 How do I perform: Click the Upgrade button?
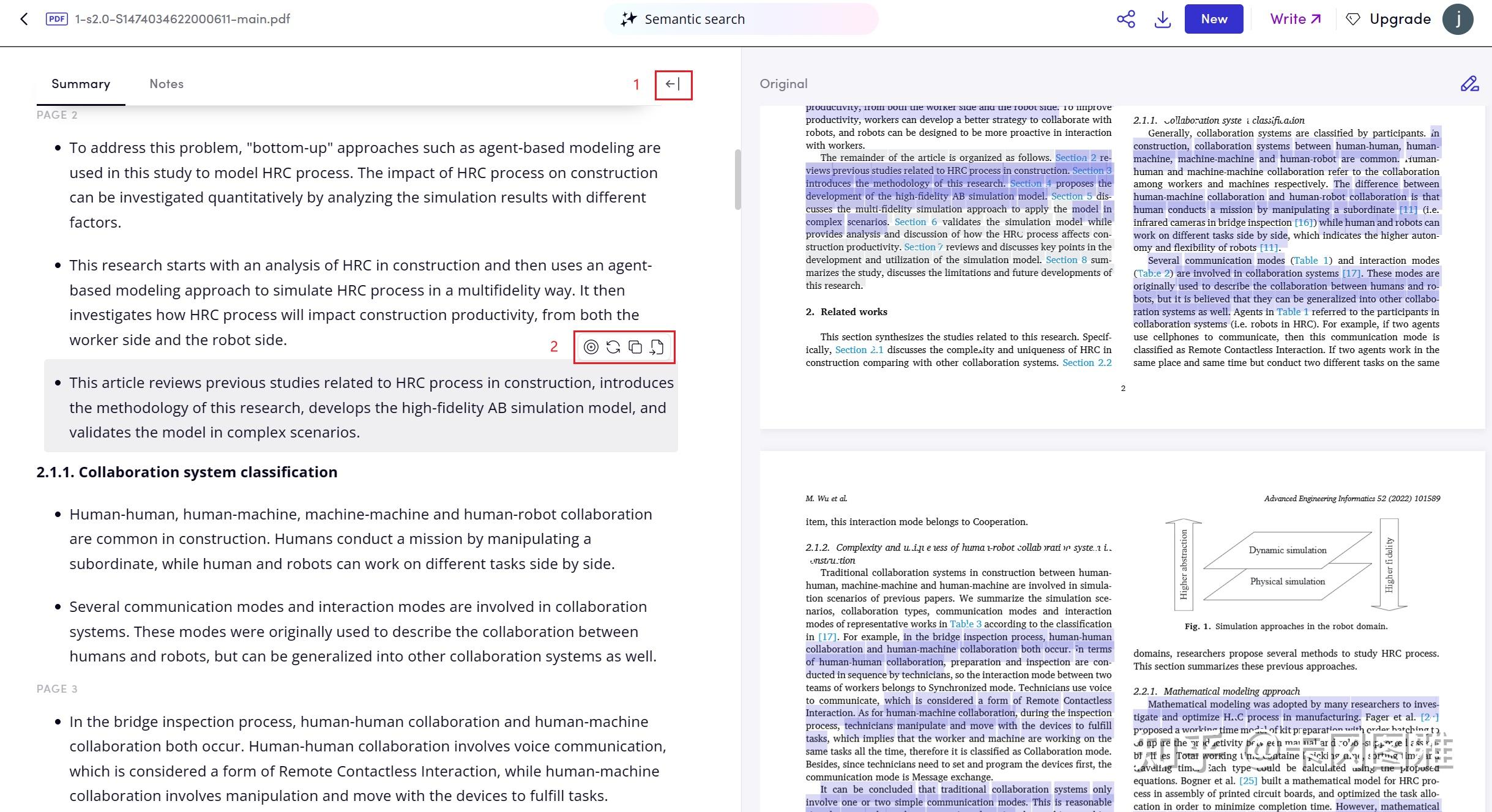coord(1388,19)
